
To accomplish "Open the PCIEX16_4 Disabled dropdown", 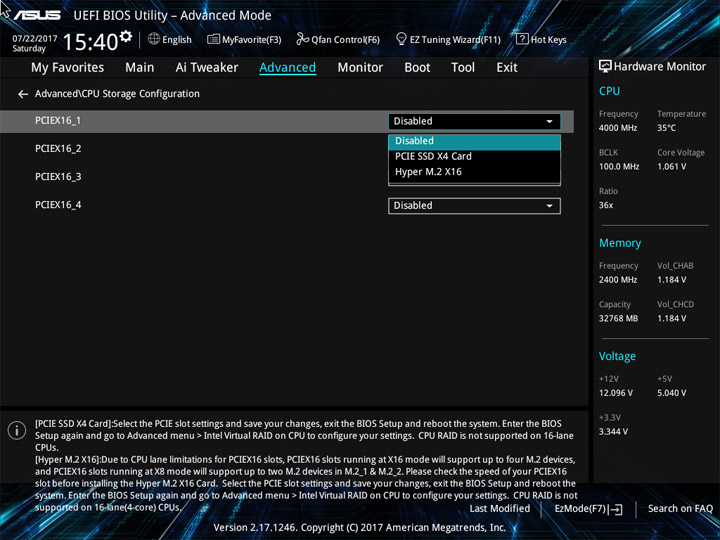I will [474, 206].
